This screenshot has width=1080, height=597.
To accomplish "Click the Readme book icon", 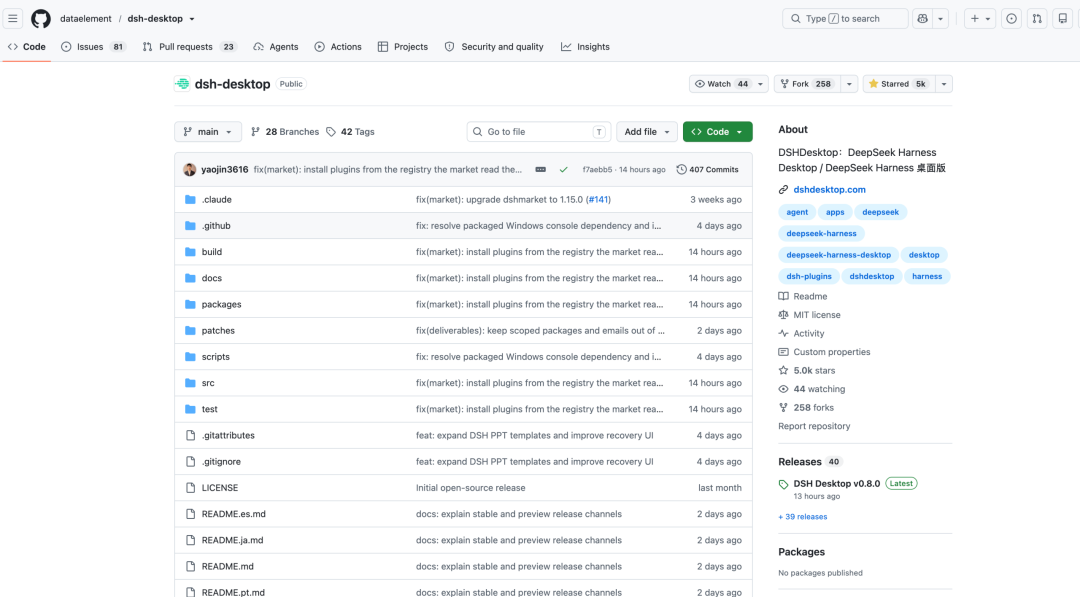I will click(783, 296).
